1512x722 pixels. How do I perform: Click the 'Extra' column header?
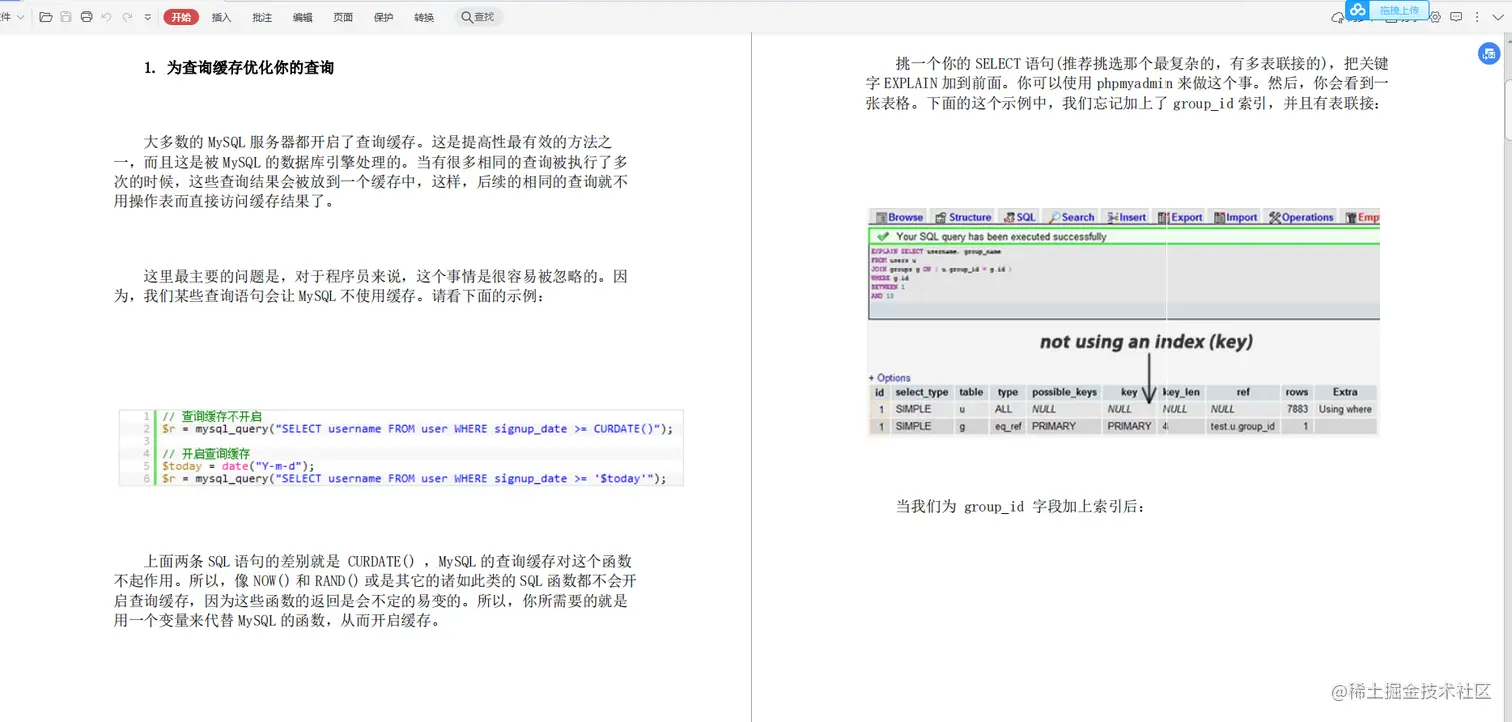1344,392
